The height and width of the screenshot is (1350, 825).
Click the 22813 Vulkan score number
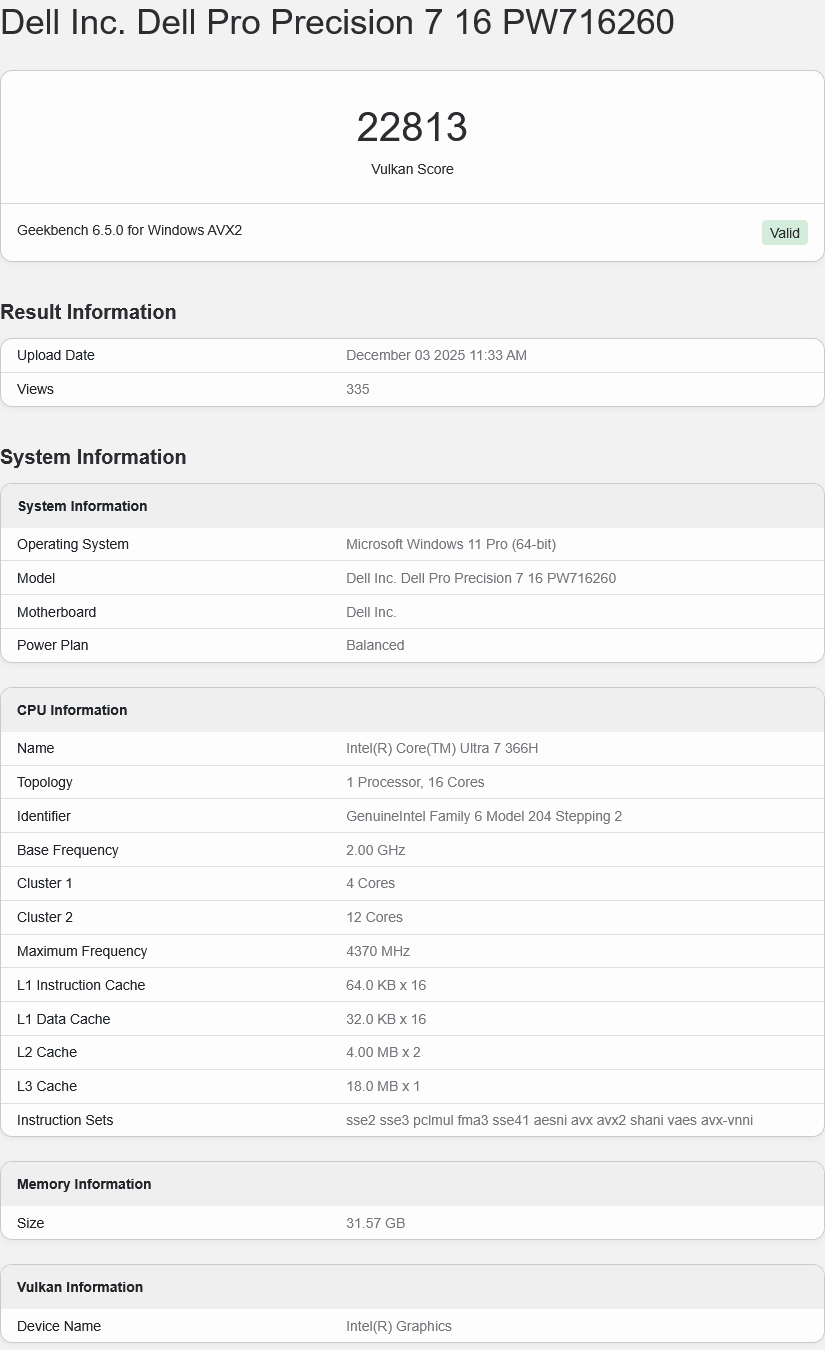pyautogui.click(x=412, y=128)
